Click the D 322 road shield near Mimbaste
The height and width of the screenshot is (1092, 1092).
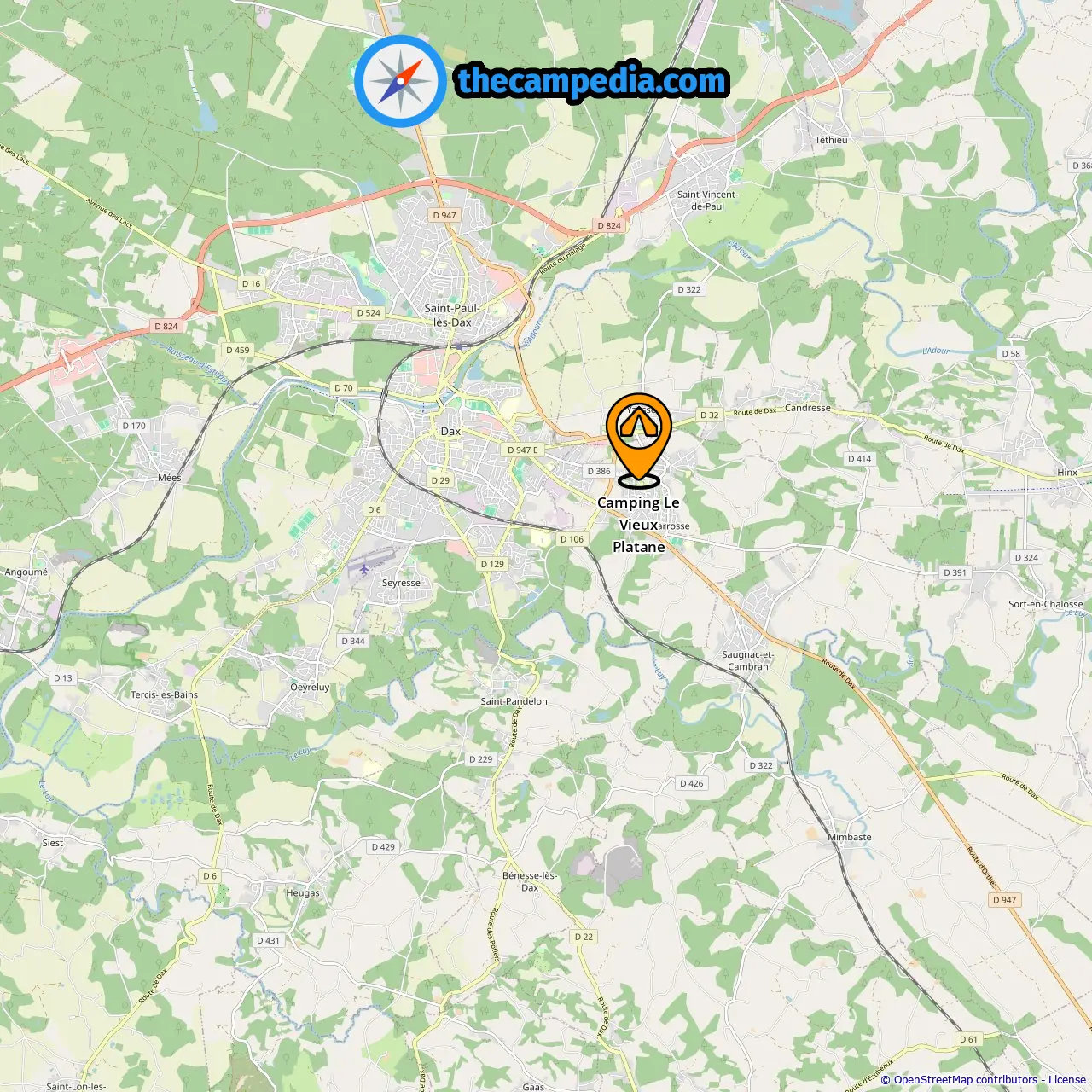click(x=760, y=765)
